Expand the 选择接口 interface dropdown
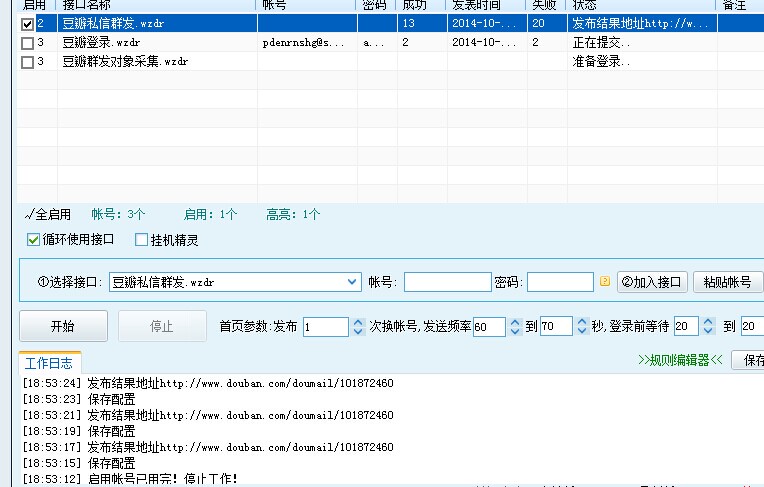Image resolution: width=764 pixels, height=487 pixels. click(351, 282)
